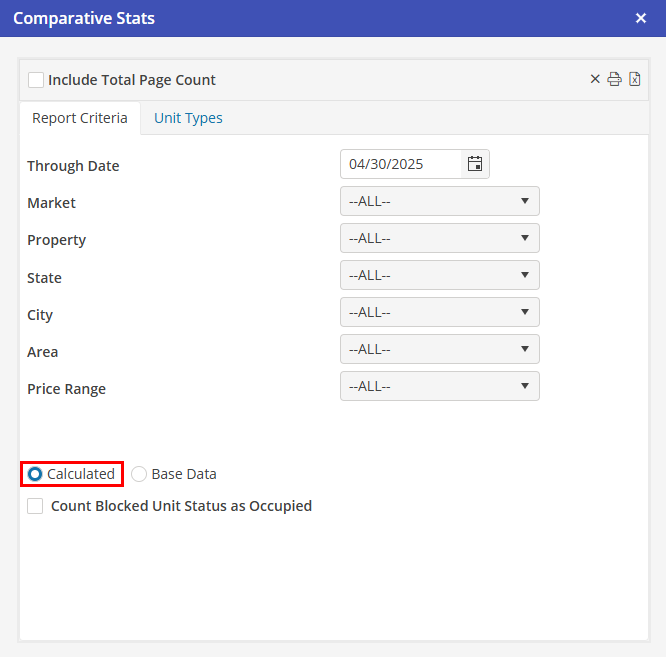Expand the State dropdown
666x657 pixels.
439,275
